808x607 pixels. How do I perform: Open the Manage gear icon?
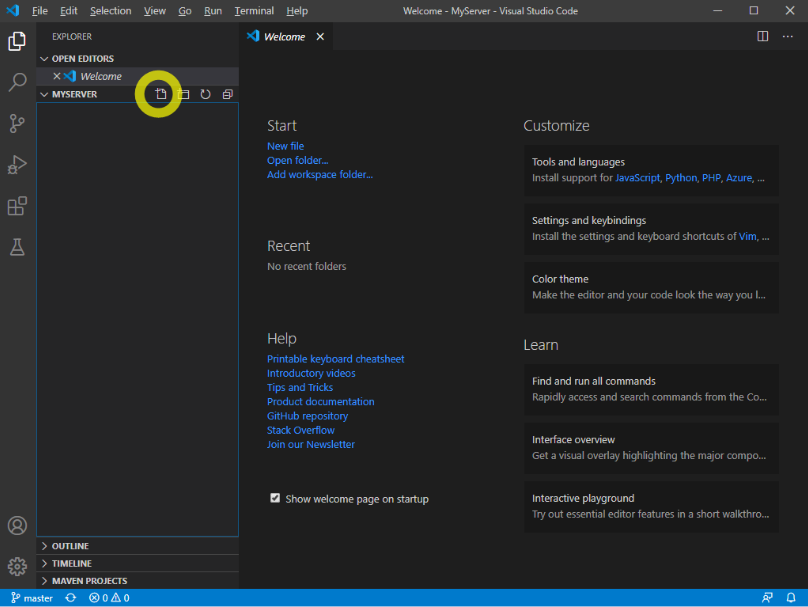click(17, 566)
